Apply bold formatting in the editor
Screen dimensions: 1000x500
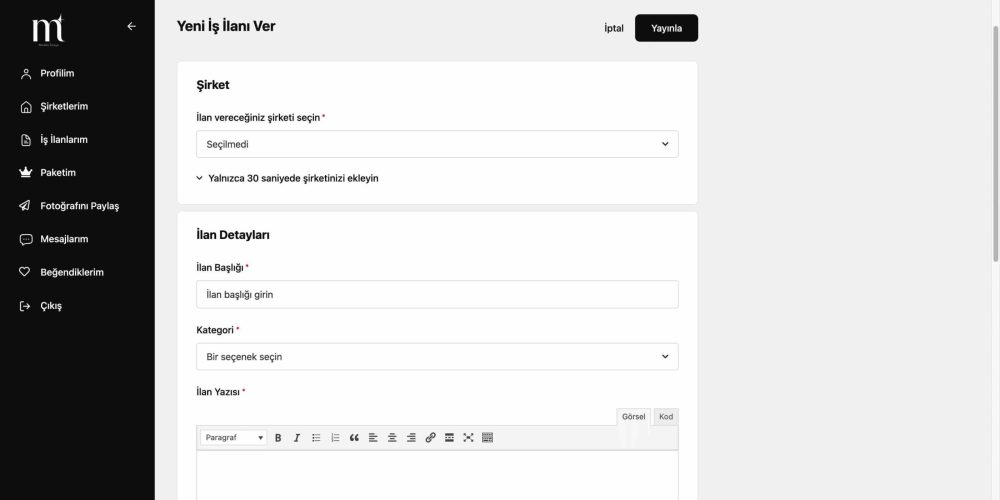click(x=278, y=438)
